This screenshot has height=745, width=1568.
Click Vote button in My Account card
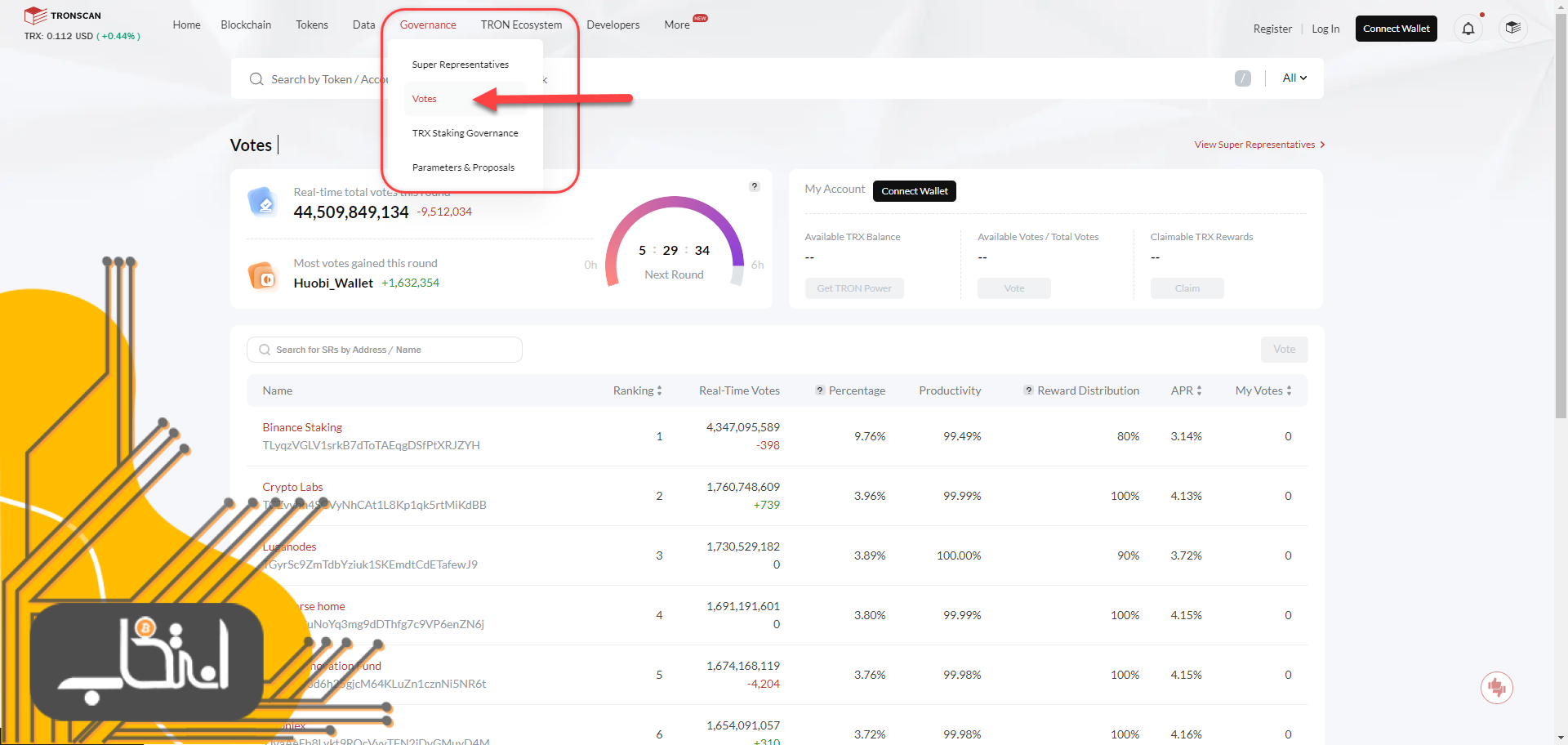[1014, 288]
